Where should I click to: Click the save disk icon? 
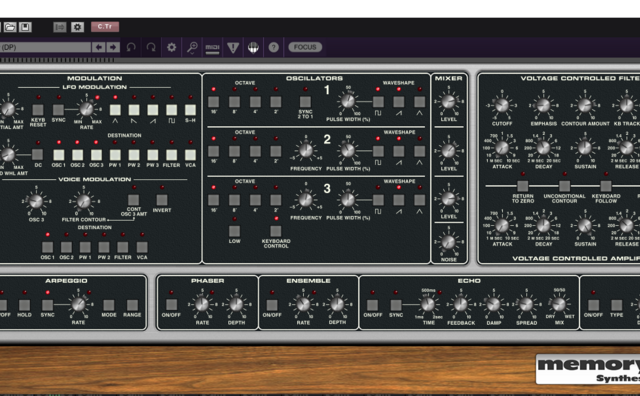coord(25,27)
